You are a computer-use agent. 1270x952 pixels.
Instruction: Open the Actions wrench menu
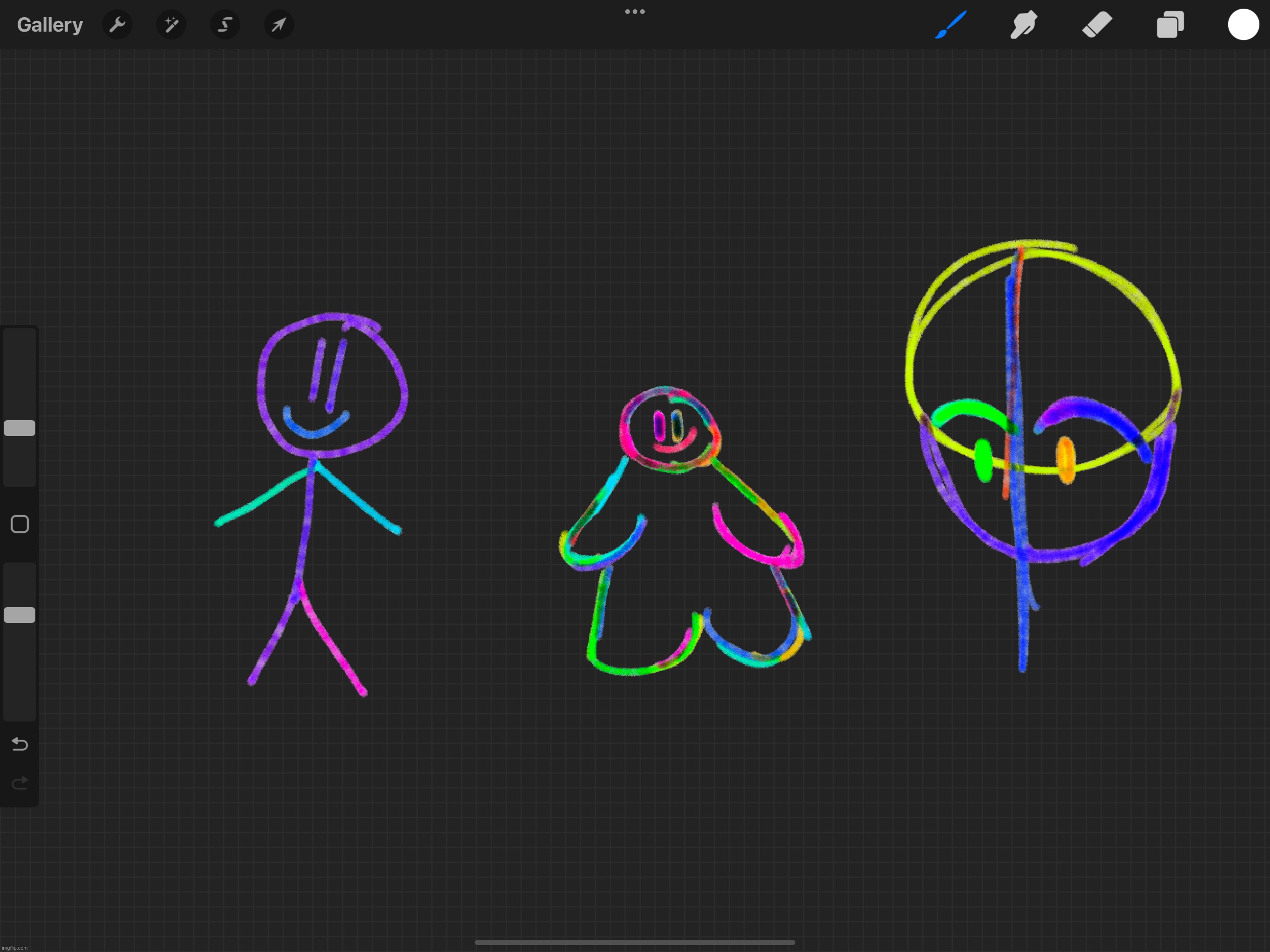point(117,25)
